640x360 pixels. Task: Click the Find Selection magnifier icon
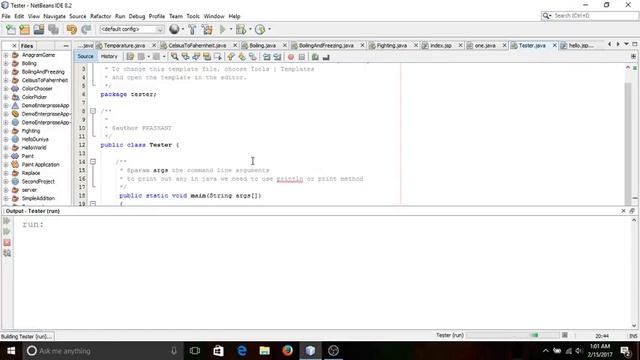(175, 57)
